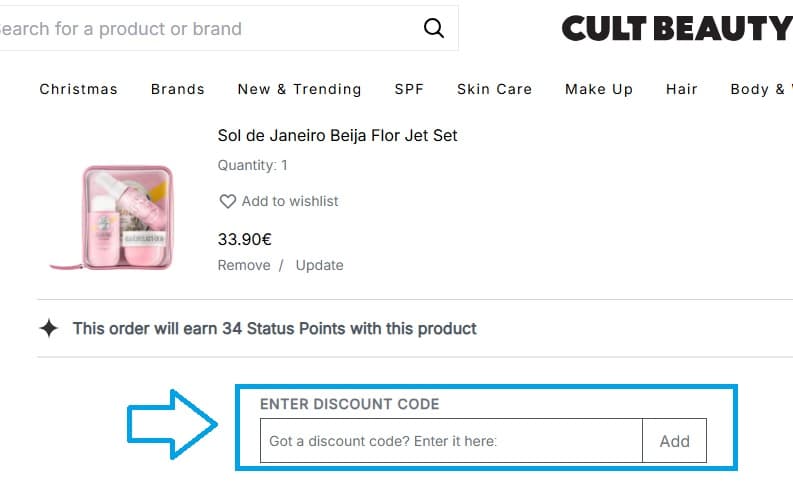Select the Hair category
Screen dimensions: 793x485
[x=682, y=89]
